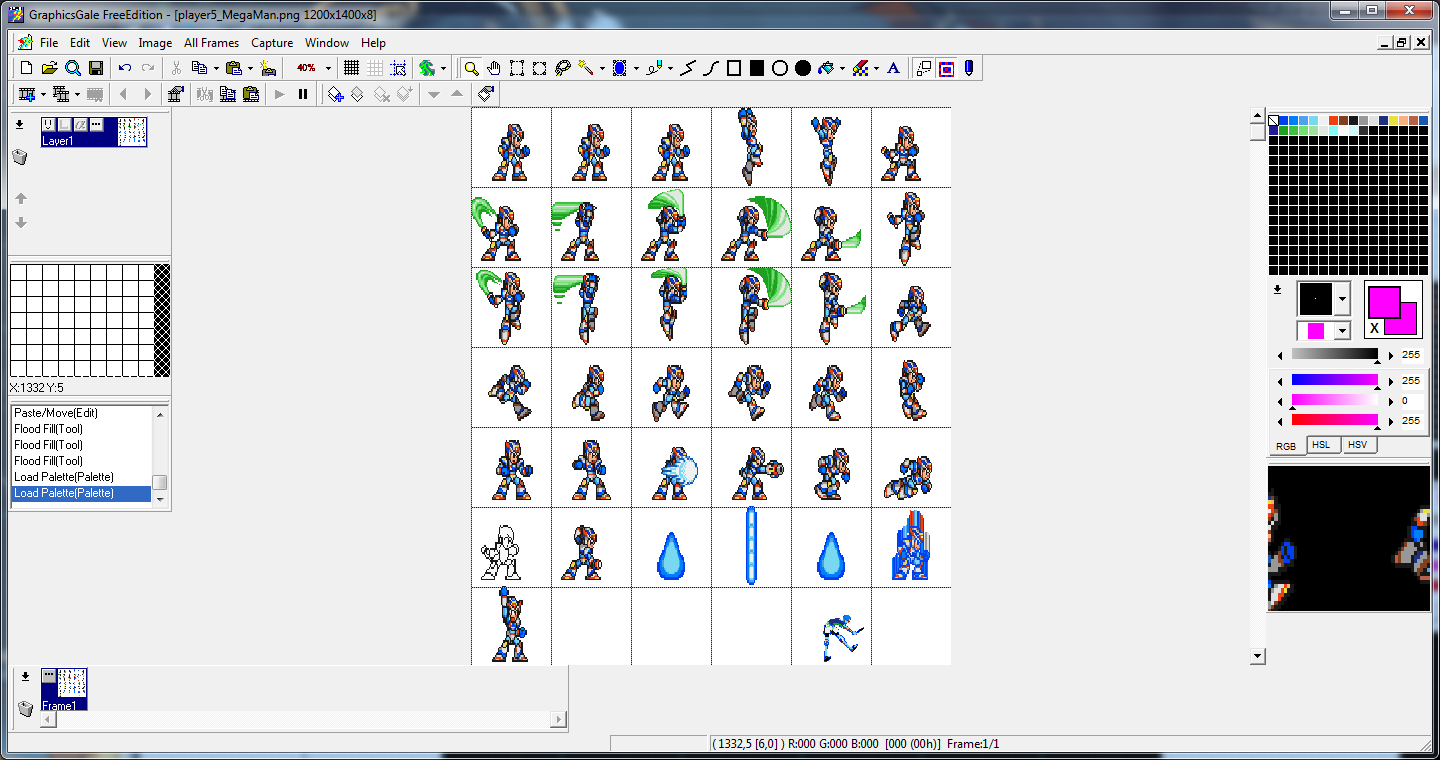
Task: Toggle the pixel grid display
Action: point(352,68)
